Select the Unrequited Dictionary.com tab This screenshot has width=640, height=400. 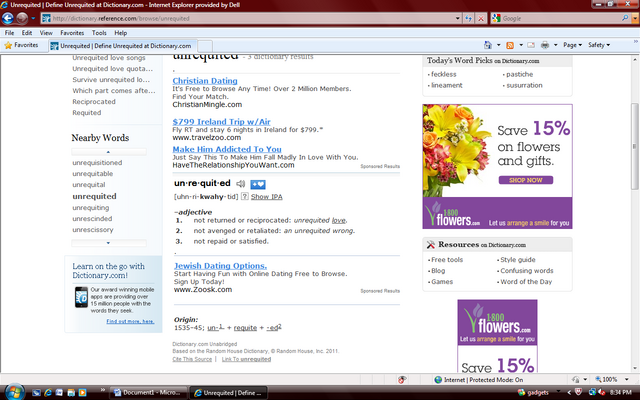pos(122,46)
